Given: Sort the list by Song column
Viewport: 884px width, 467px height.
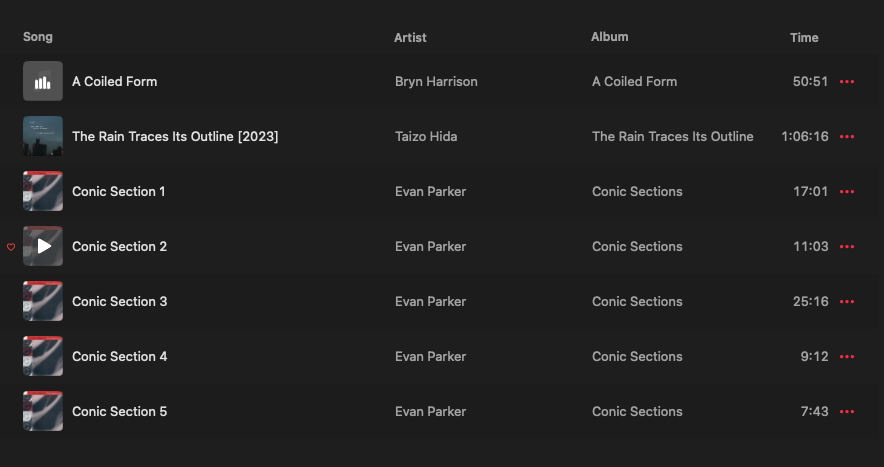Looking at the screenshot, I should pos(38,37).
